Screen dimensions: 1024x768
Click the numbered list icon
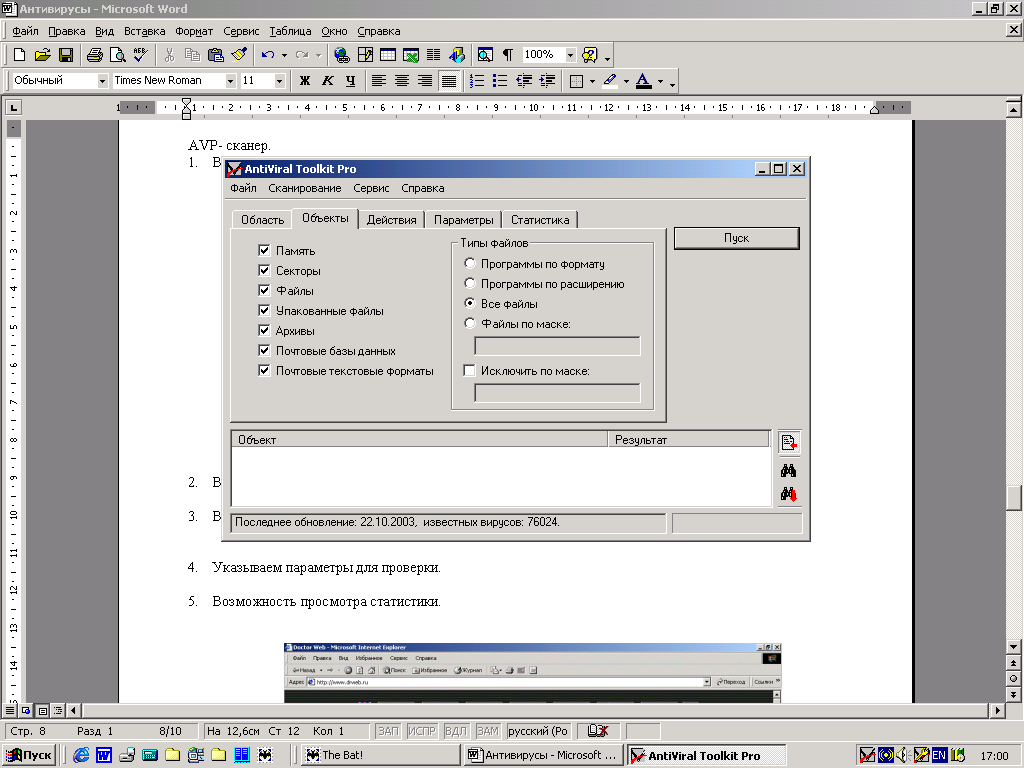[477, 80]
